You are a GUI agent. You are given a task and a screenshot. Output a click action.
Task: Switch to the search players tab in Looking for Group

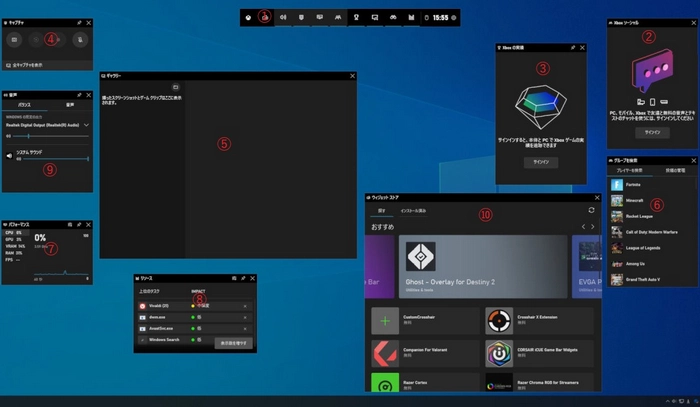(x=629, y=170)
